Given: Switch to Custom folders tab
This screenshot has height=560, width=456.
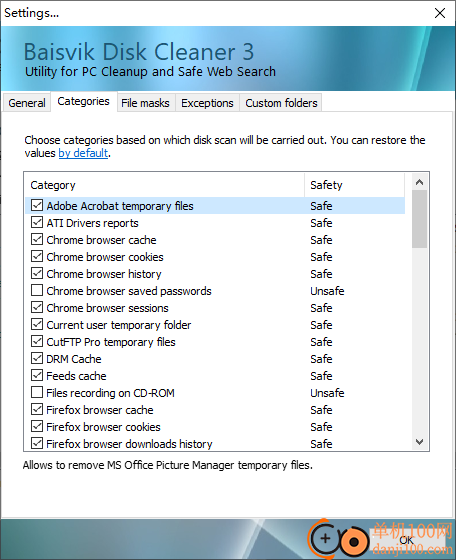Looking at the screenshot, I should 281,103.
